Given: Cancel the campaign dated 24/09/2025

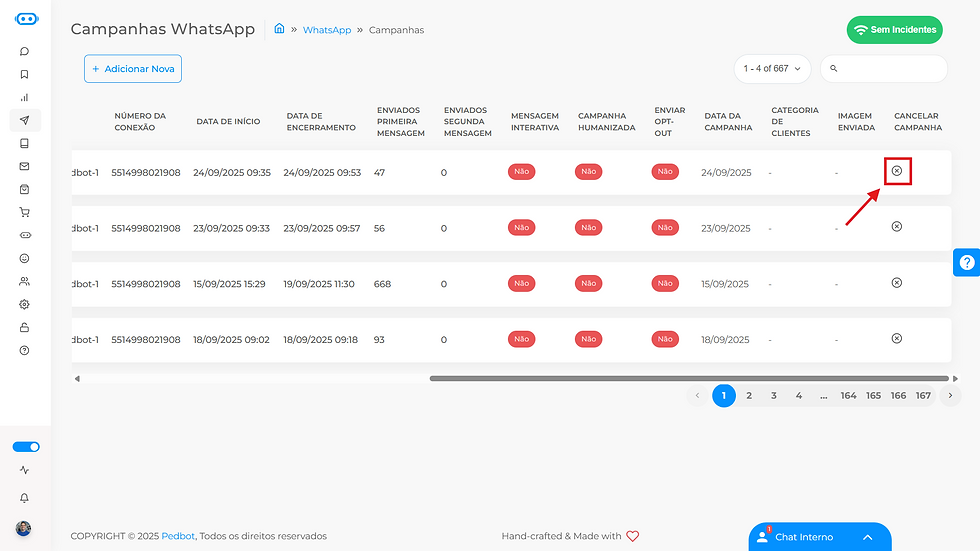Looking at the screenshot, I should tap(897, 171).
